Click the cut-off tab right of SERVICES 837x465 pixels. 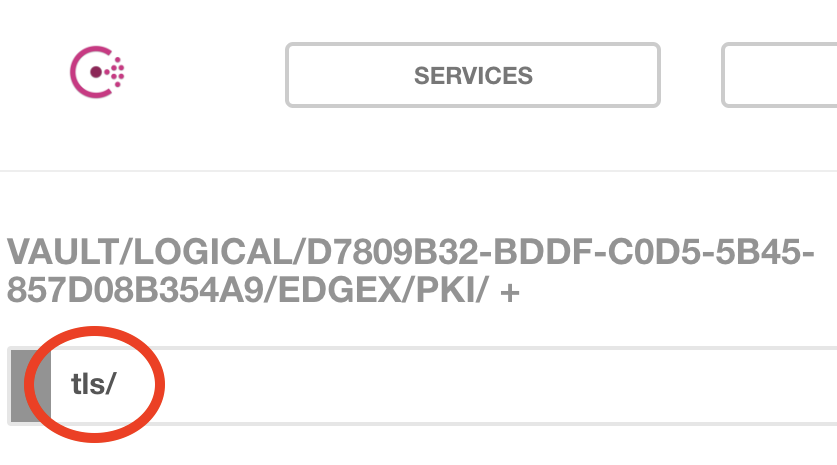(780, 75)
